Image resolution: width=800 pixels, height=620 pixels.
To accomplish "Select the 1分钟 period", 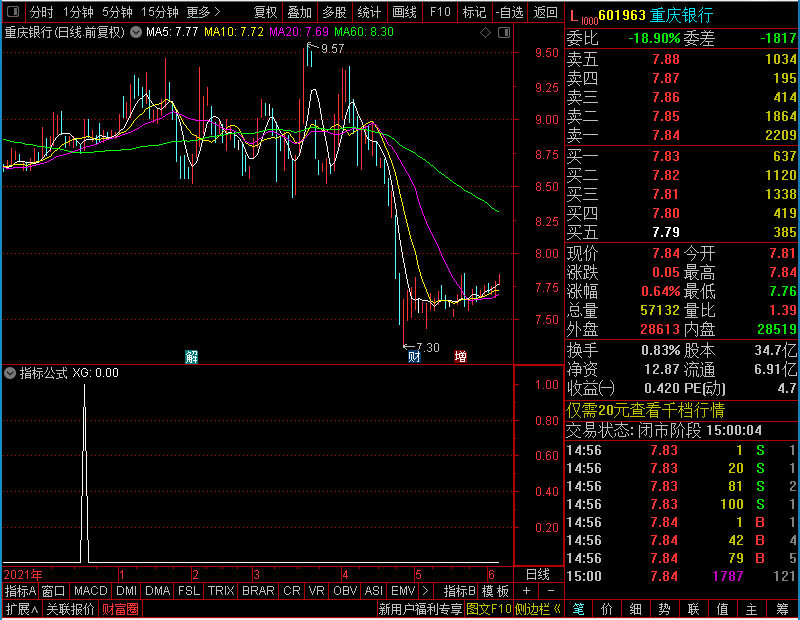I will point(78,12).
